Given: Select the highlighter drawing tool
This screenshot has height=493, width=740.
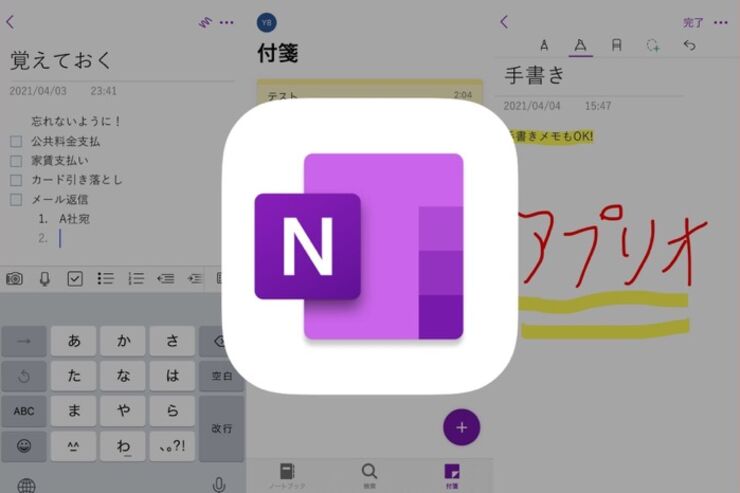Looking at the screenshot, I should [580, 45].
